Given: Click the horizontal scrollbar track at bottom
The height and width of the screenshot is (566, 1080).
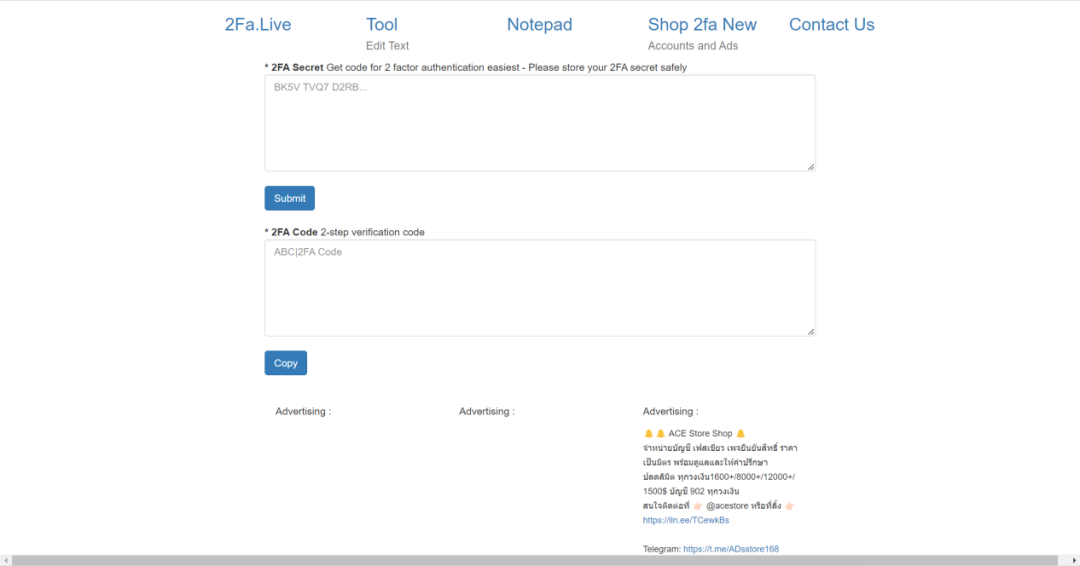Looking at the screenshot, I should [540, 560].
